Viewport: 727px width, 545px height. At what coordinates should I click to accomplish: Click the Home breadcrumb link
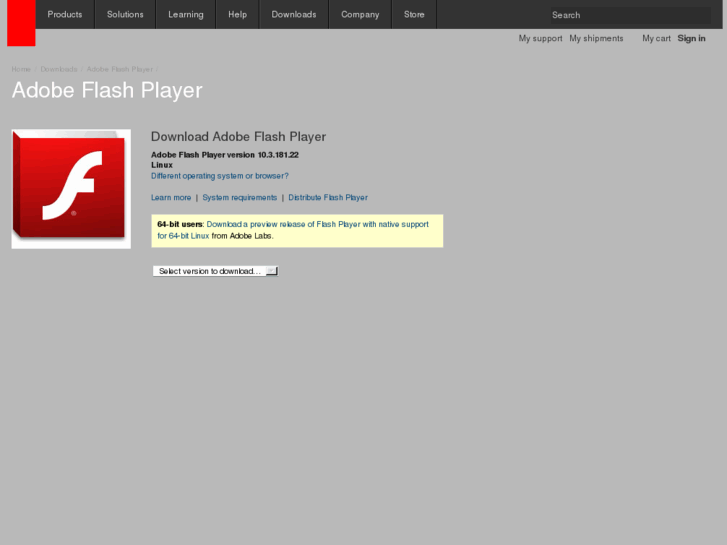tap(21, 69)
